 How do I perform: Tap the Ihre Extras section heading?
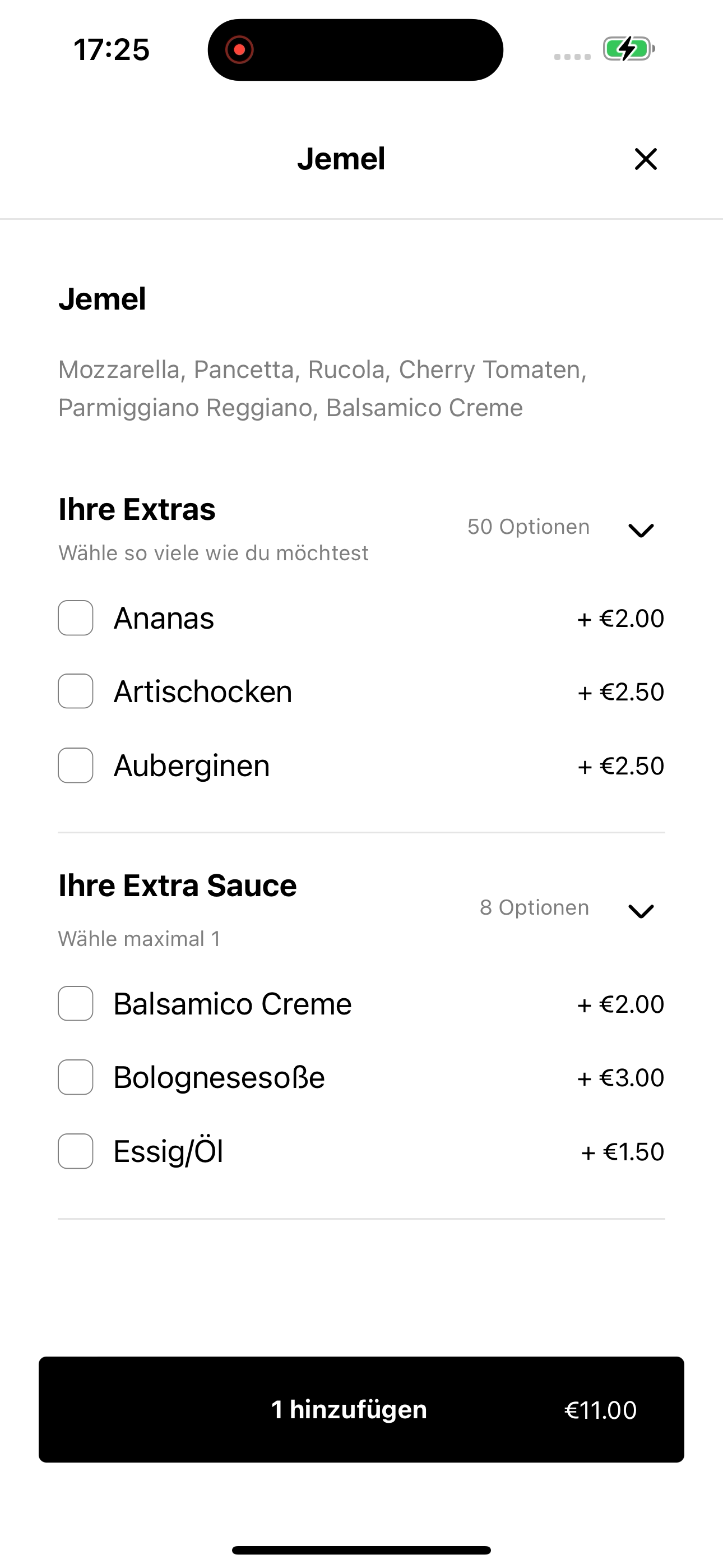[137, 509]
